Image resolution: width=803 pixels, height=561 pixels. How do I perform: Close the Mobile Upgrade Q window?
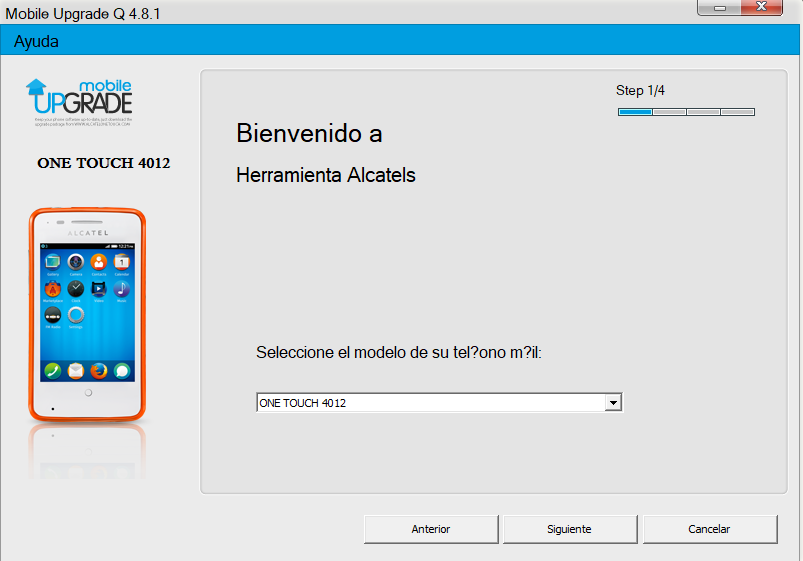(762, 7)
